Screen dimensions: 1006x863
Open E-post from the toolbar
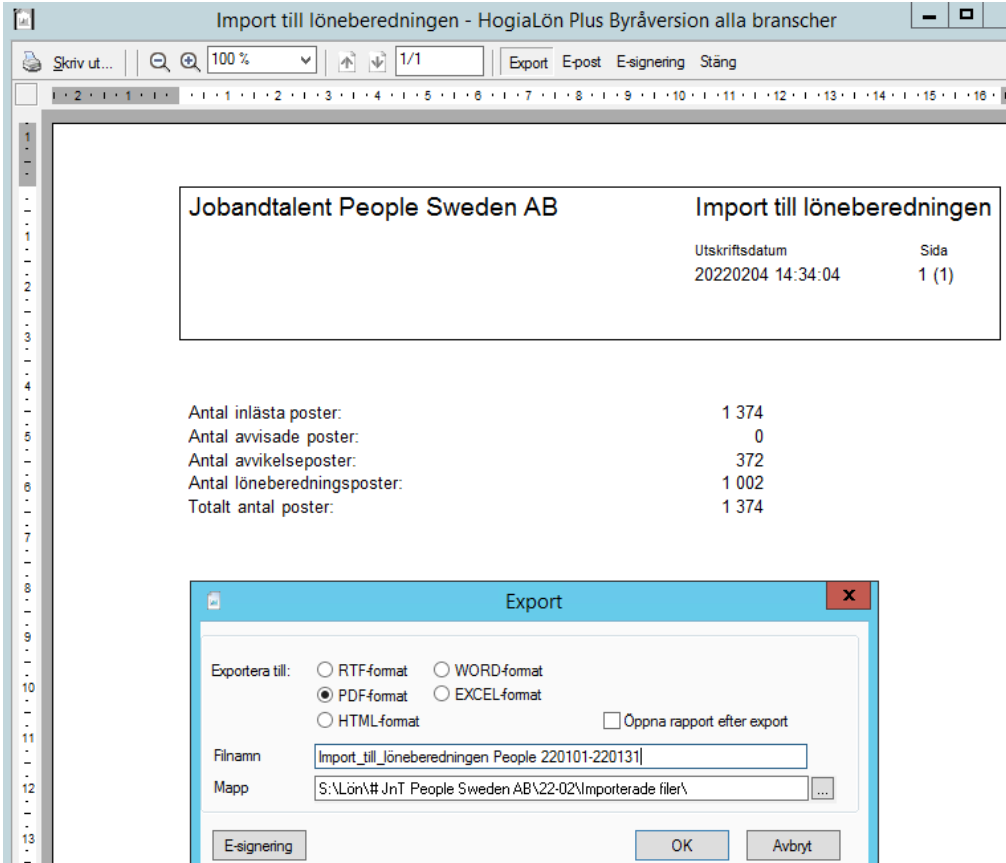[581, 62]
